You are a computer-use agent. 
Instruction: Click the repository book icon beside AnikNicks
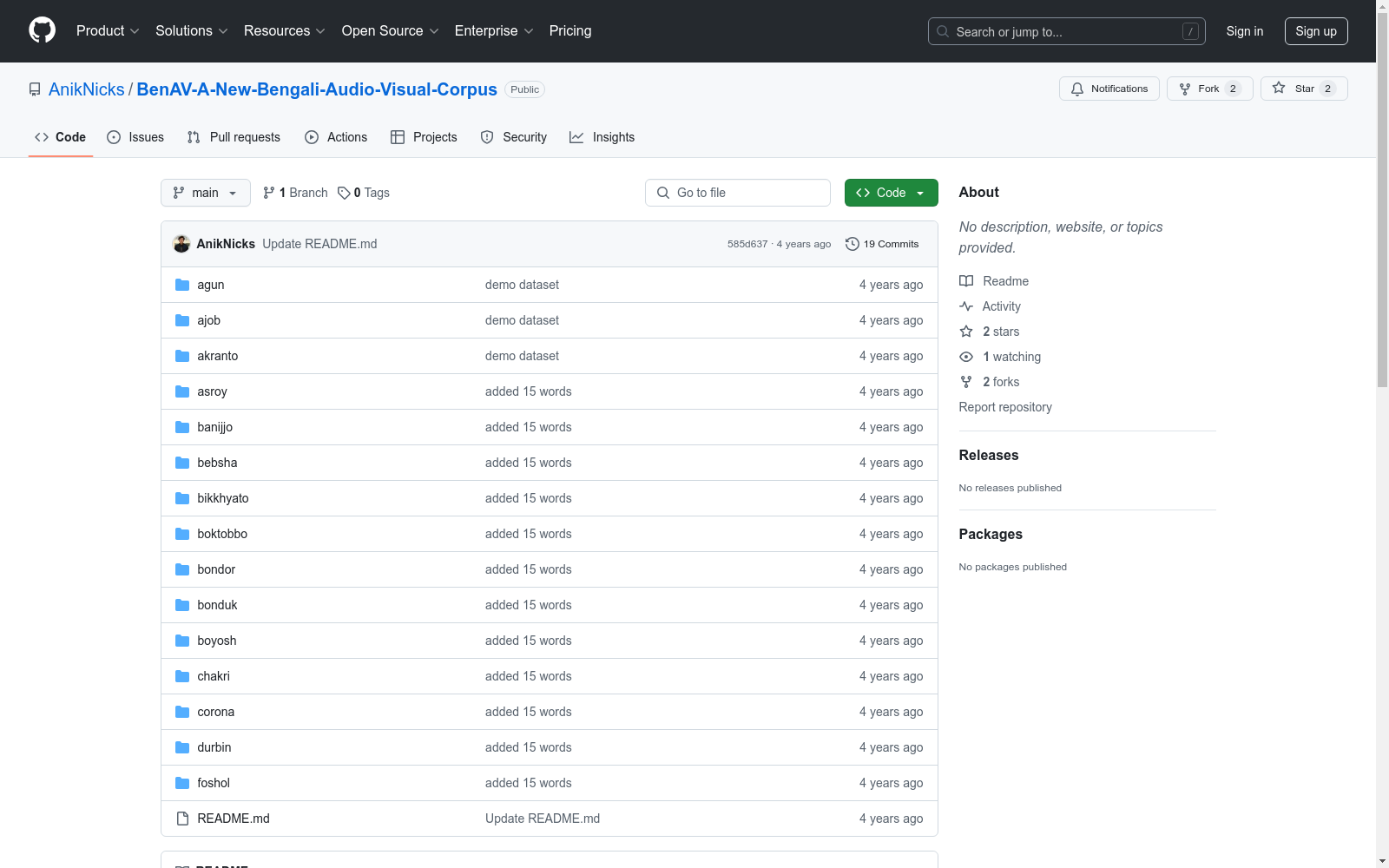(35, 89)
